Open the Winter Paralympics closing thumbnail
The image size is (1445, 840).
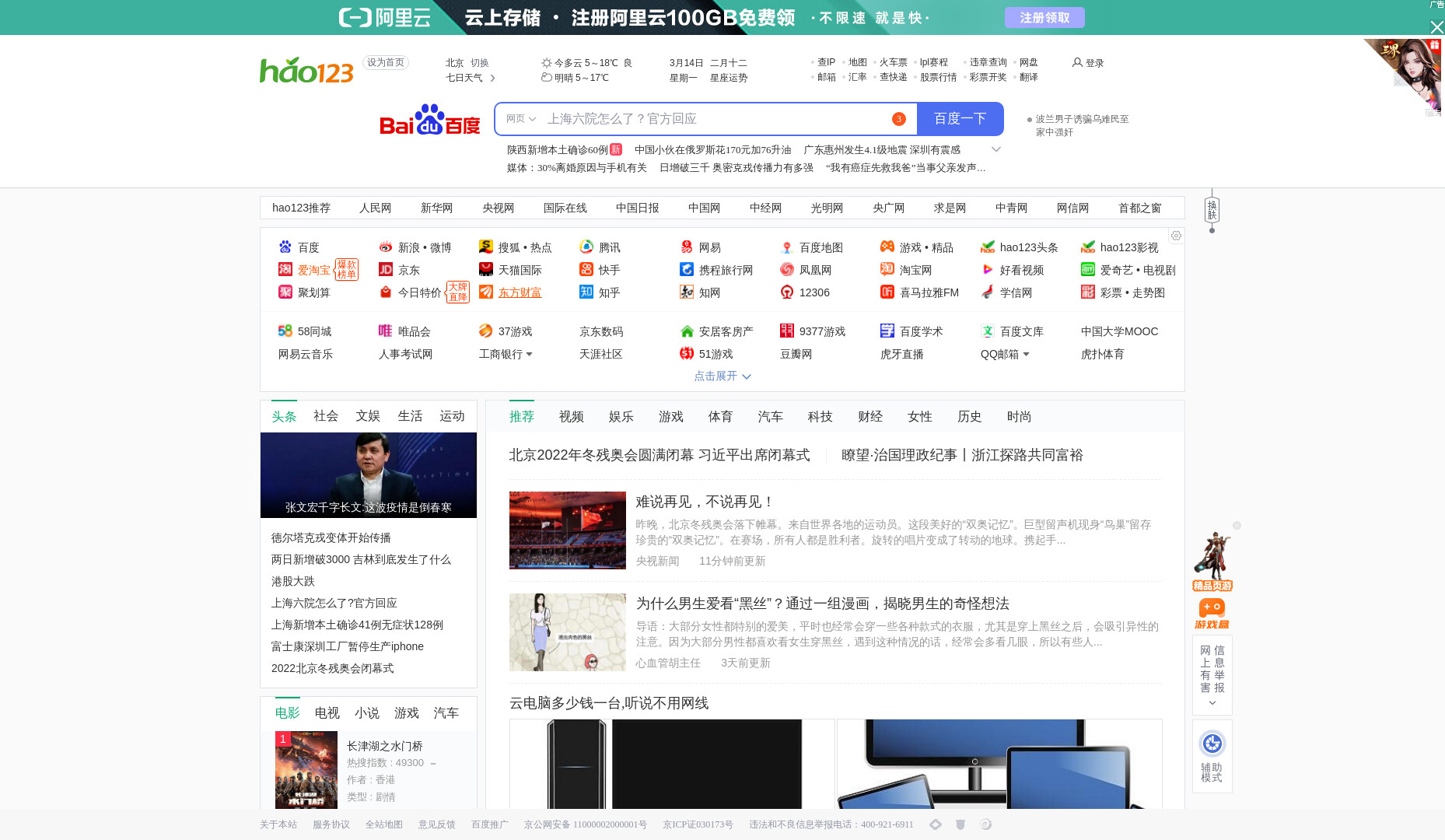568,530
